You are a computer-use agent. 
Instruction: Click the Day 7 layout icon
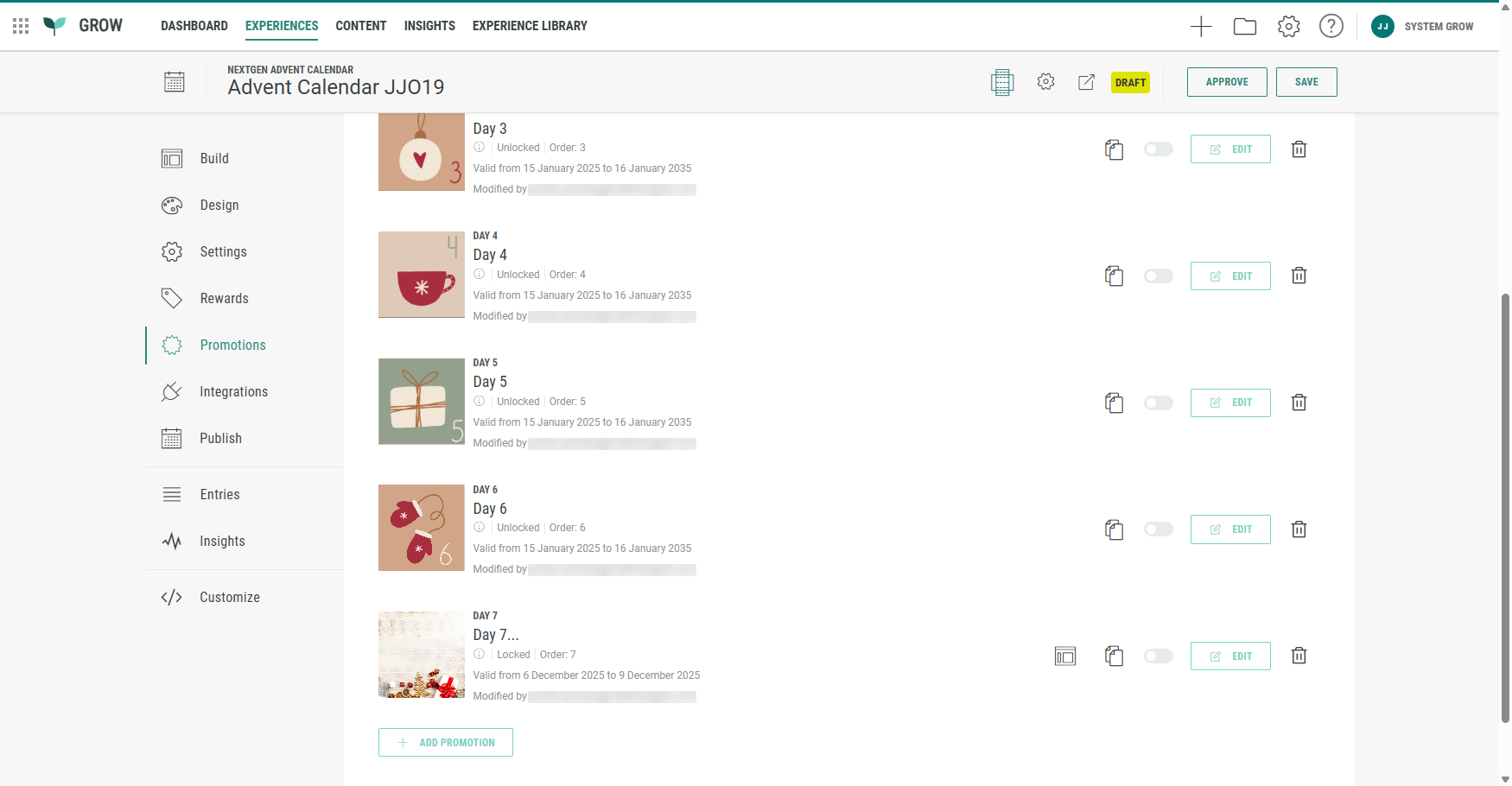point(1065,656)
